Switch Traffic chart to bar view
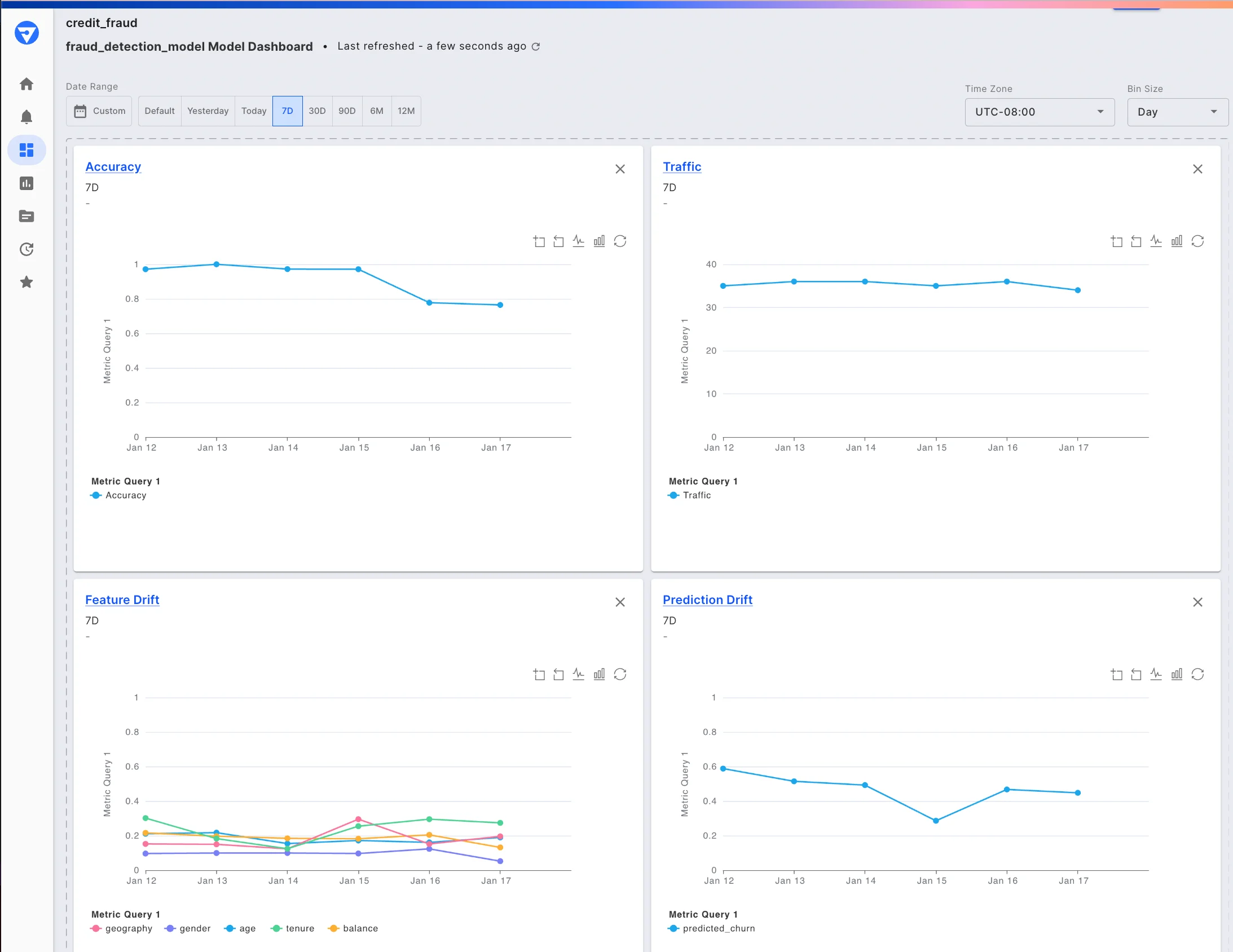 [1177, 241]
